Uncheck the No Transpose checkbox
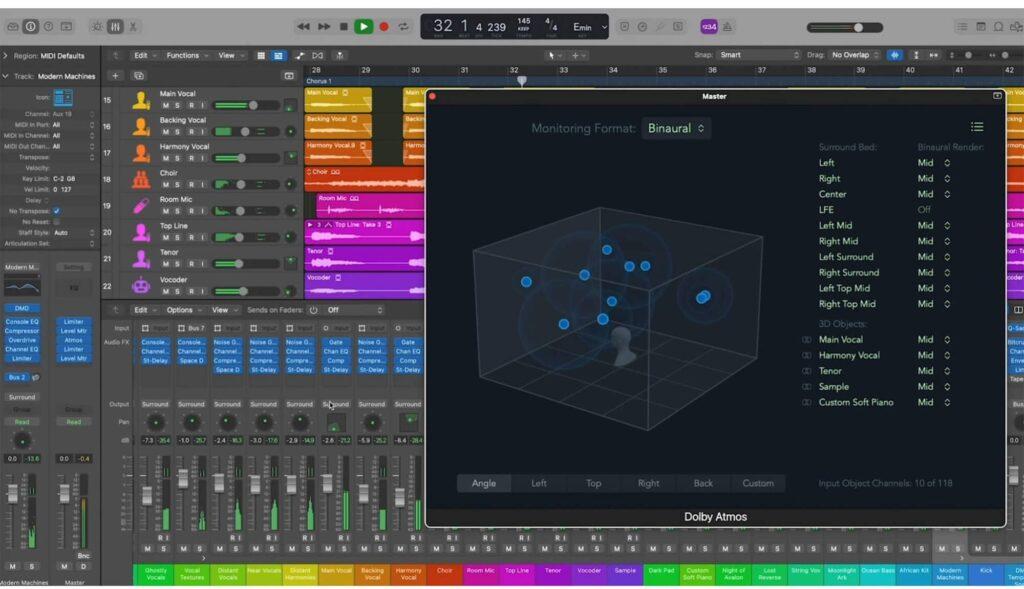 coord(57,211)
